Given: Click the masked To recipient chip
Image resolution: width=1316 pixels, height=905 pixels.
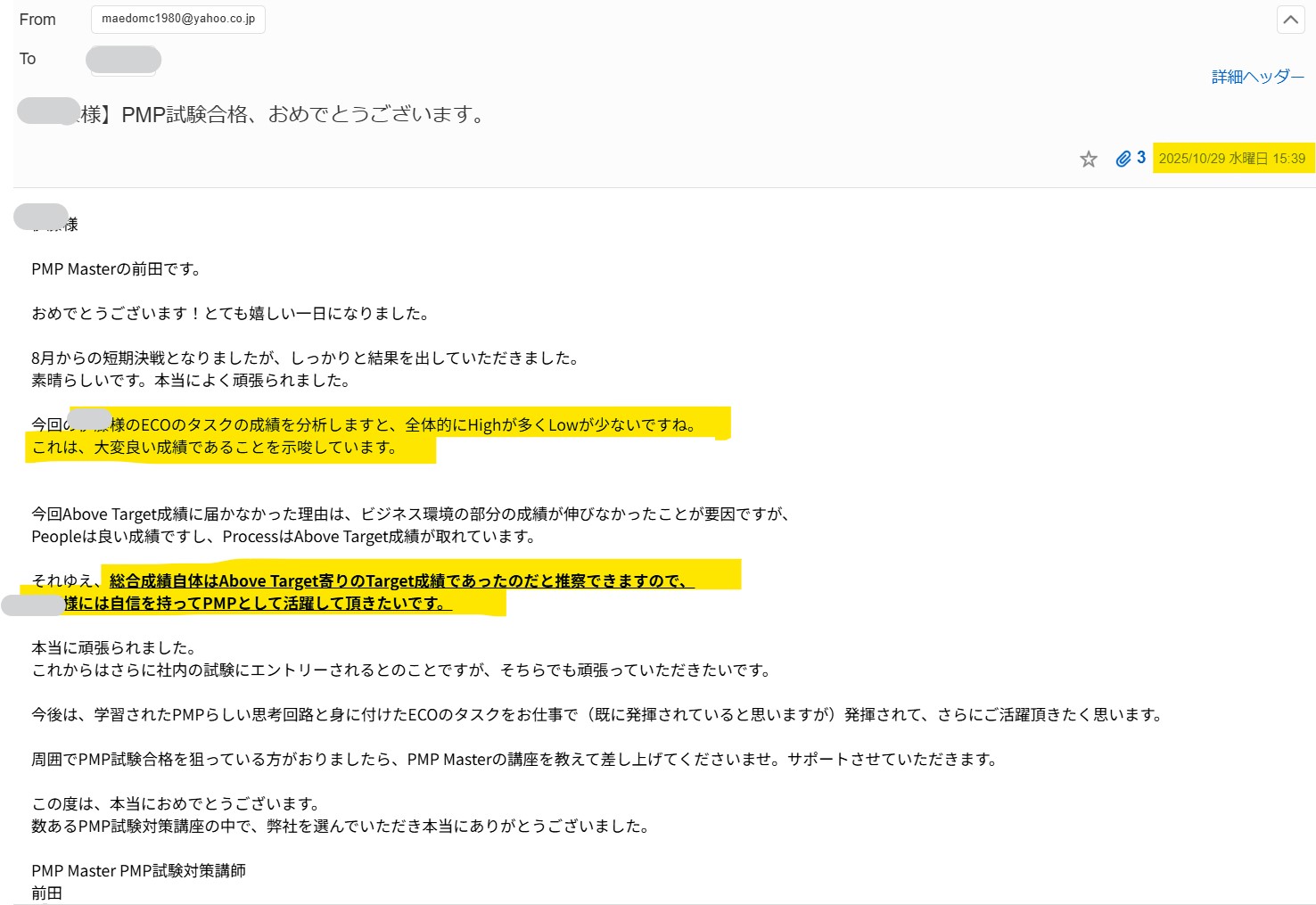Looking at the screenshot, I should 123,59.
